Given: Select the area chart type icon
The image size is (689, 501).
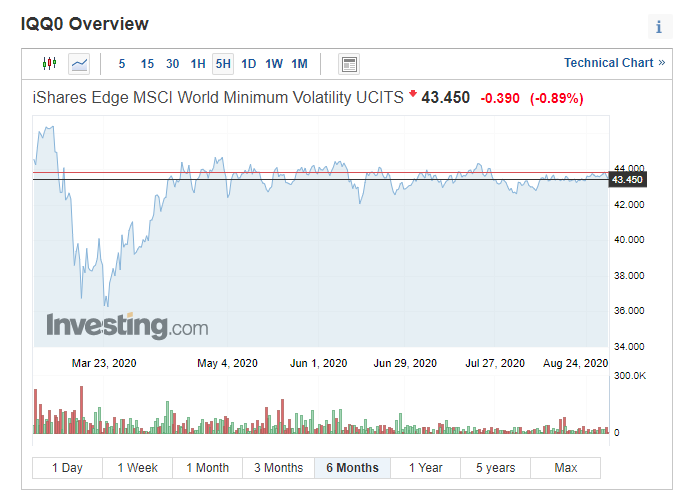Looking at the screenshot, I should [79, 64].
